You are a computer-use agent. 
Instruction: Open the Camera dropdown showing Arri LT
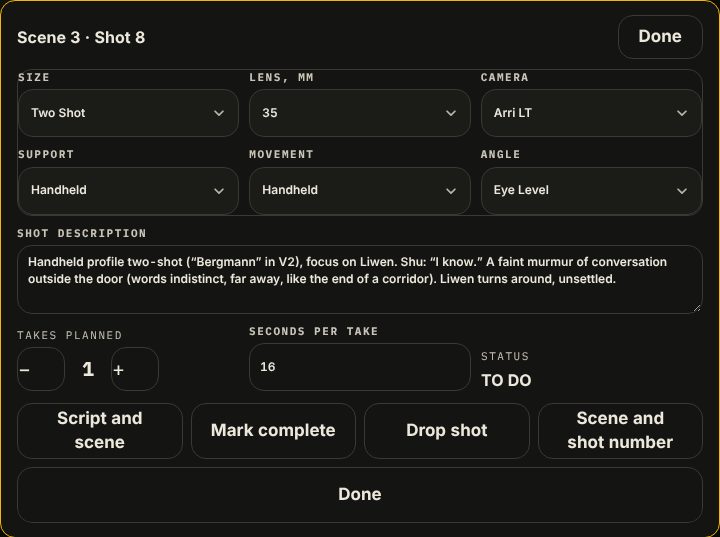tap(591, 113)
